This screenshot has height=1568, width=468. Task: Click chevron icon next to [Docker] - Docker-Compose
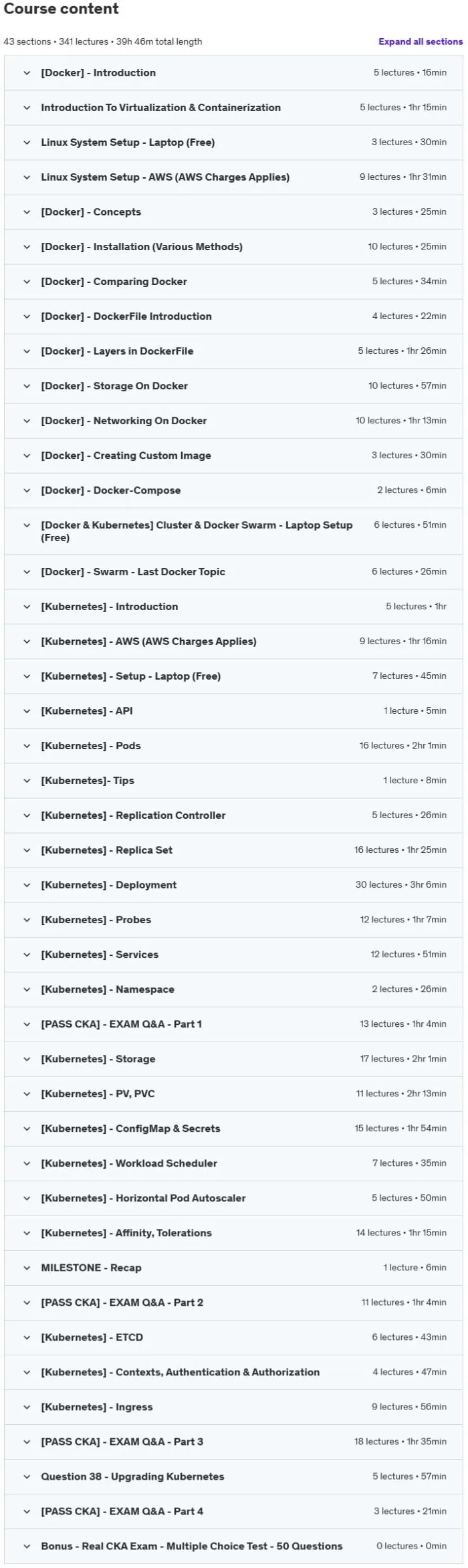pos(27,490)
